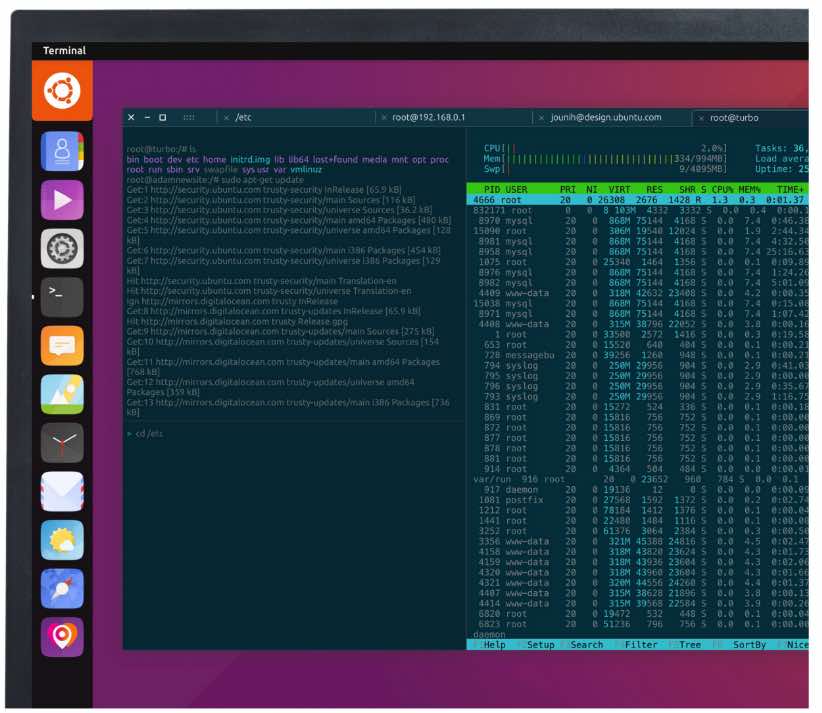Click the 'sudo apt-get update' command line
Image resolution: width=822 pixels, height=713 pixels.
click(215, 180)
